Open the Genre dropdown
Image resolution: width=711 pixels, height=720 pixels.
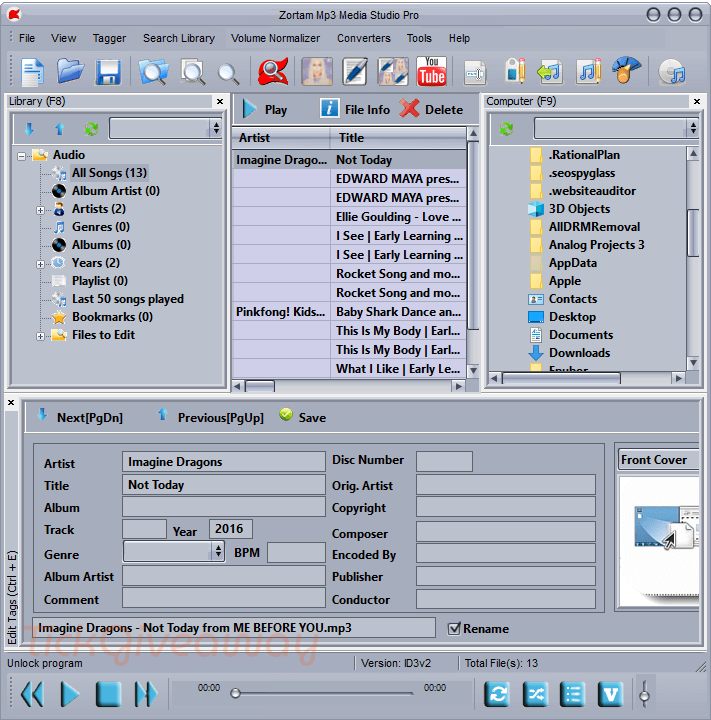click(218, 551)
